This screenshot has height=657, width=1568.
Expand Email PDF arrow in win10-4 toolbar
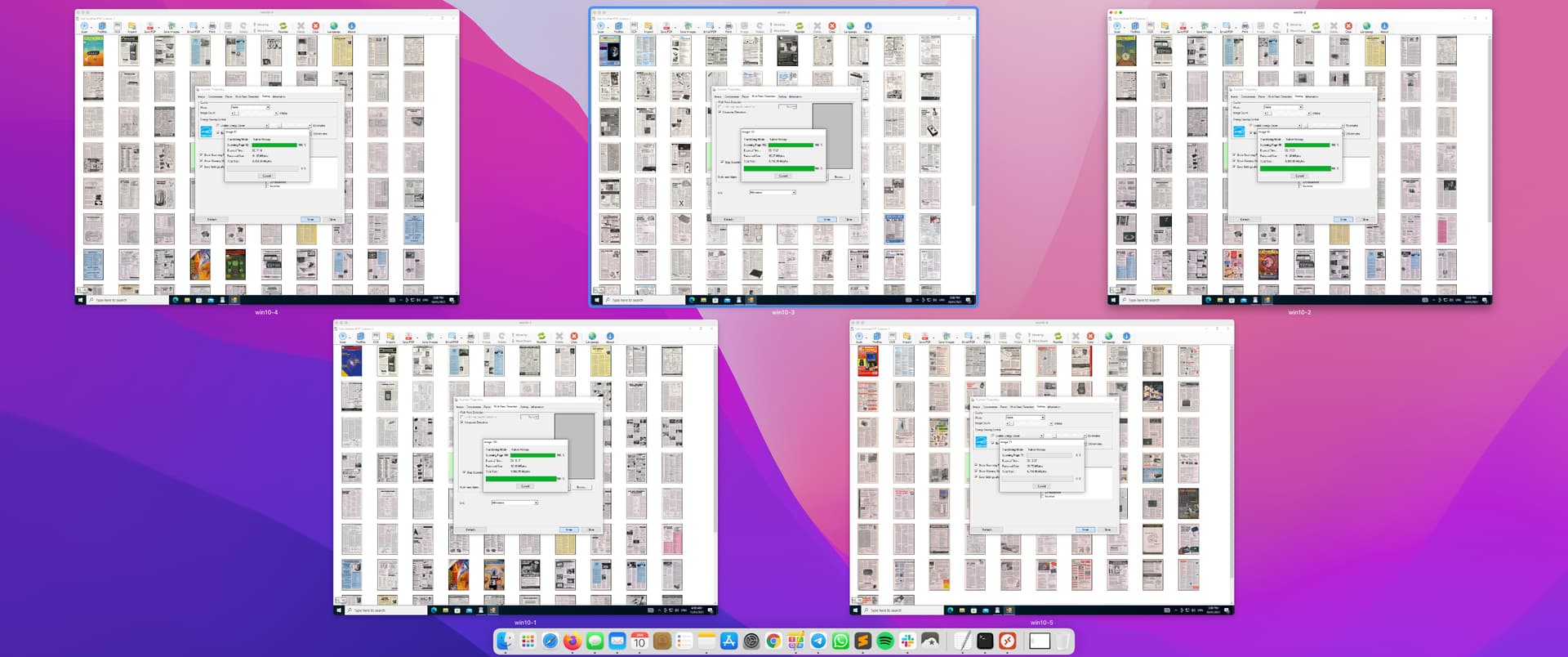pyautogui.click(x=203, y=28)
